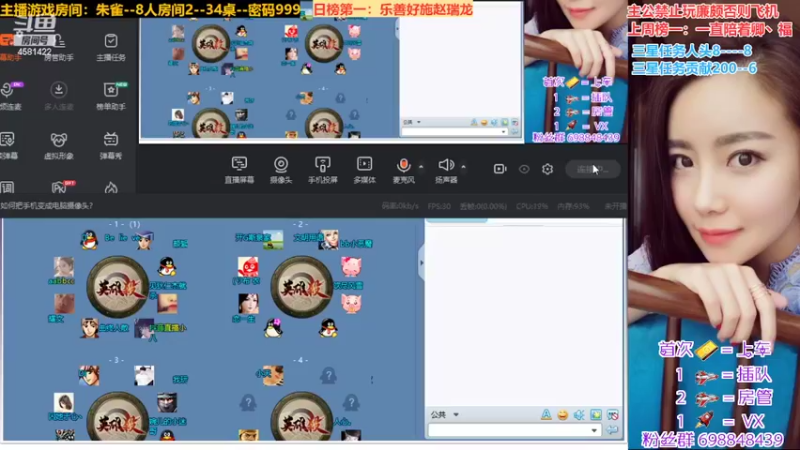
Task: Click the 房间号 4581422 room number
Action: click(34, 46)
